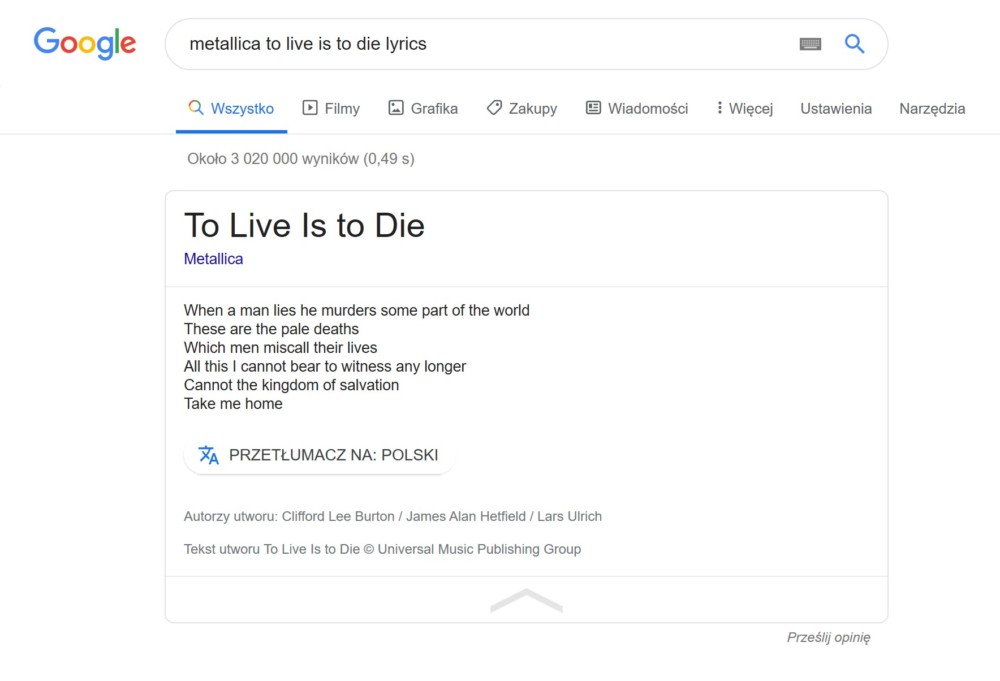The width and height of the screenshot is (1000, 681).
Task: Click lyric line 'These are the pale deaths'
Action: pyautogui.click(x=271, y=329)
